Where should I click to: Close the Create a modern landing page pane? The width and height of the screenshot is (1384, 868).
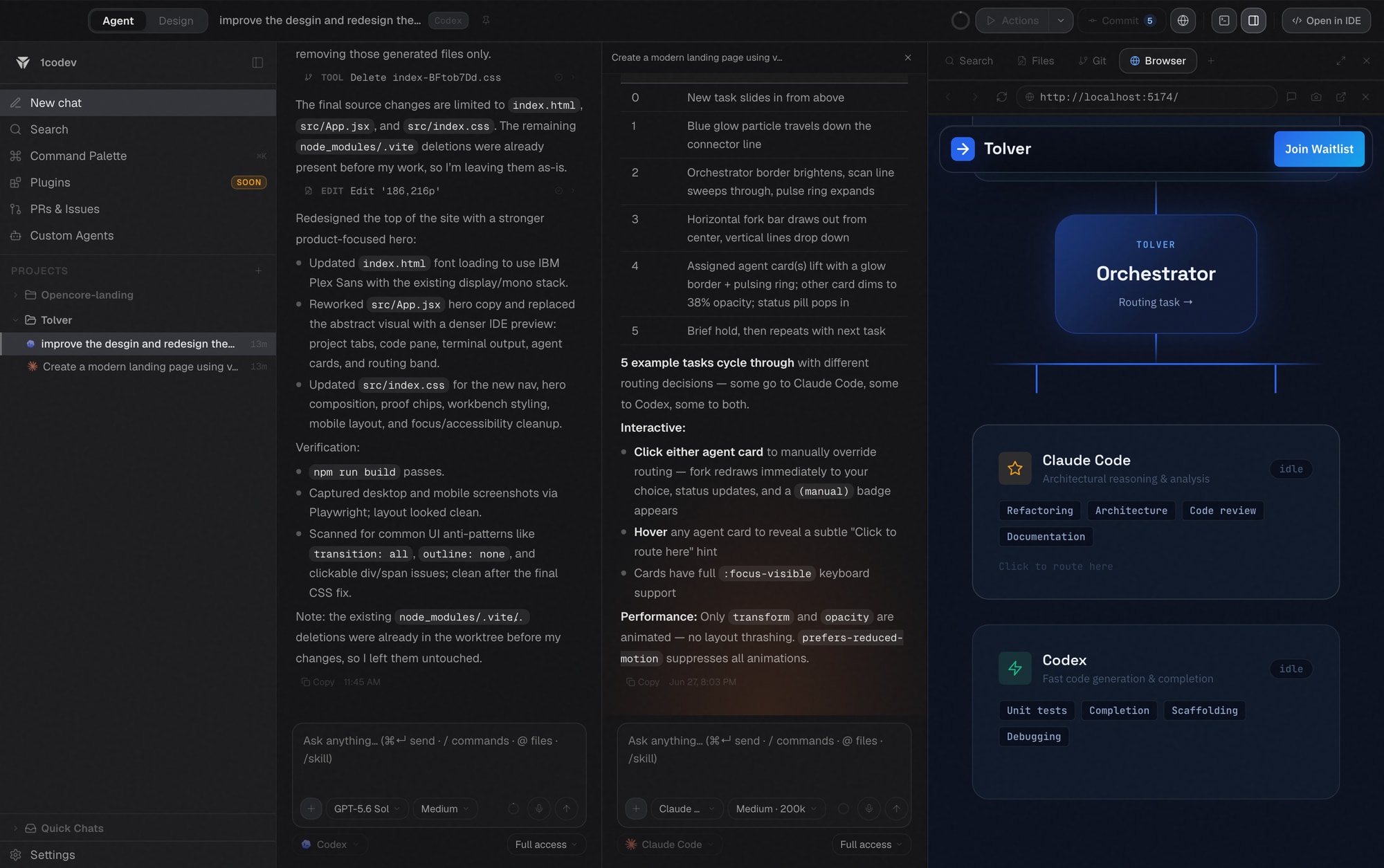coord(908,58)
